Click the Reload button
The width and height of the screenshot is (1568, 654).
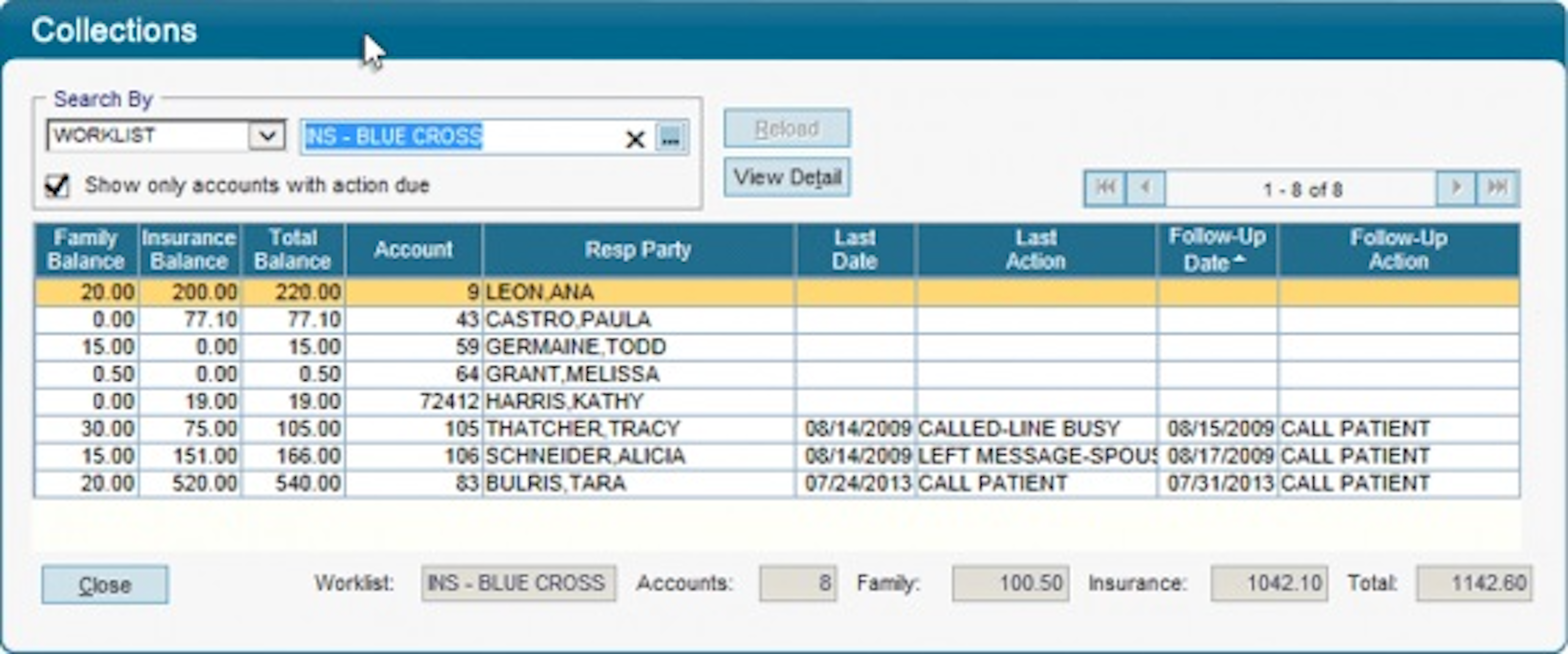pos(787,129)
